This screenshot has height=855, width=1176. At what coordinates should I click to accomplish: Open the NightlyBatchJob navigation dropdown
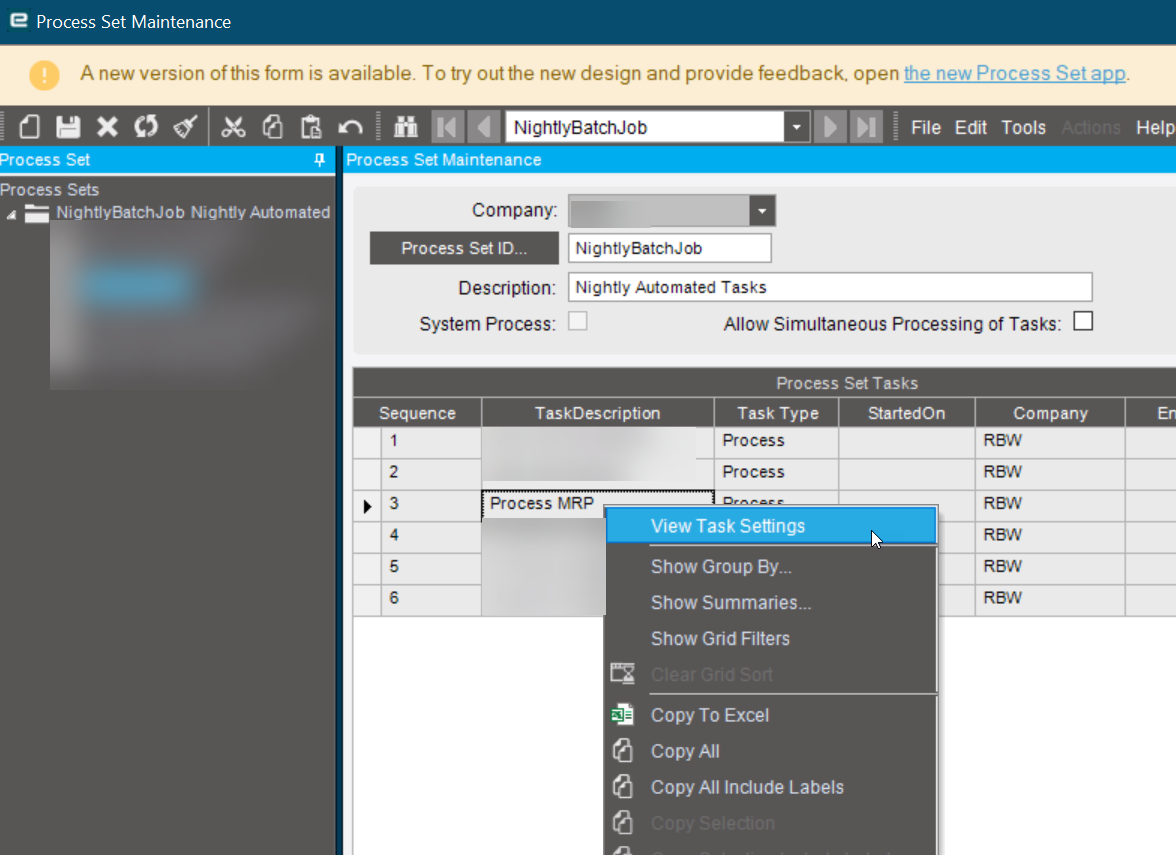pyautogui.click(x=796, y=127)
